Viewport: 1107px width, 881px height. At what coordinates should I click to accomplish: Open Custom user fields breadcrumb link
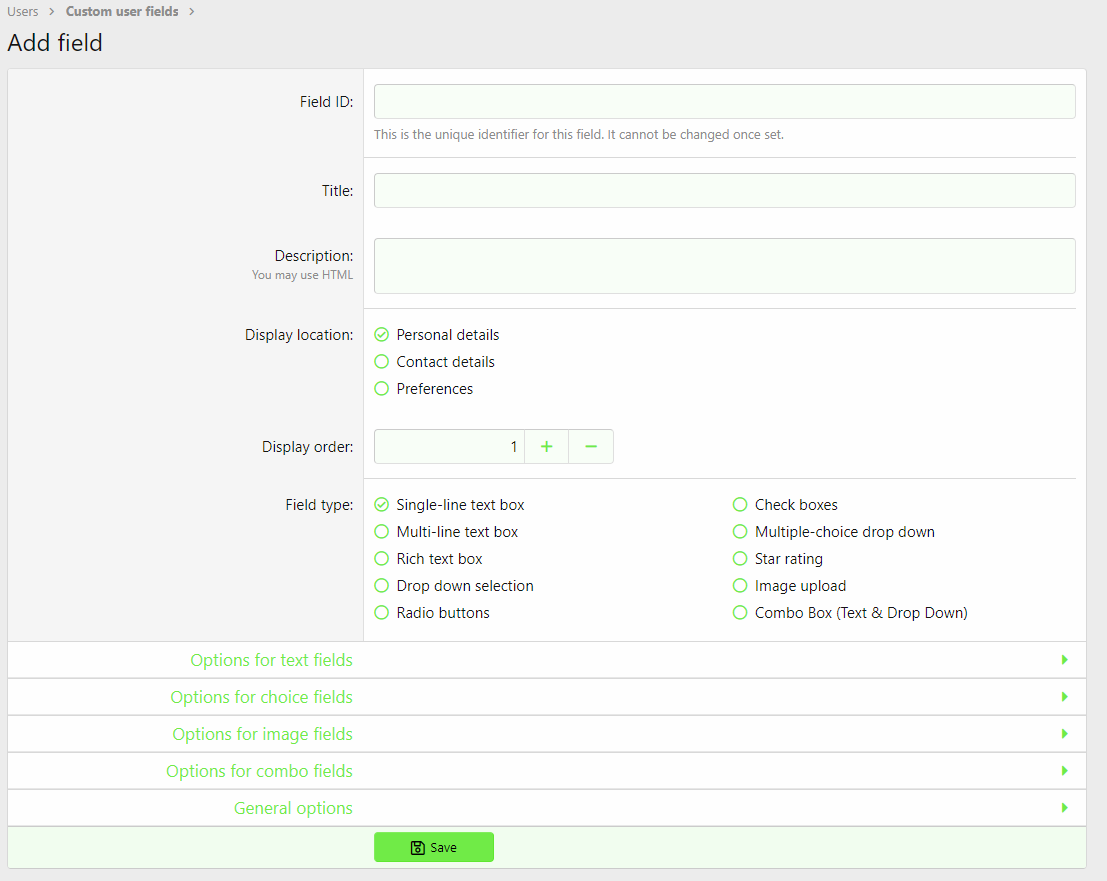click(x=122, y=11)
